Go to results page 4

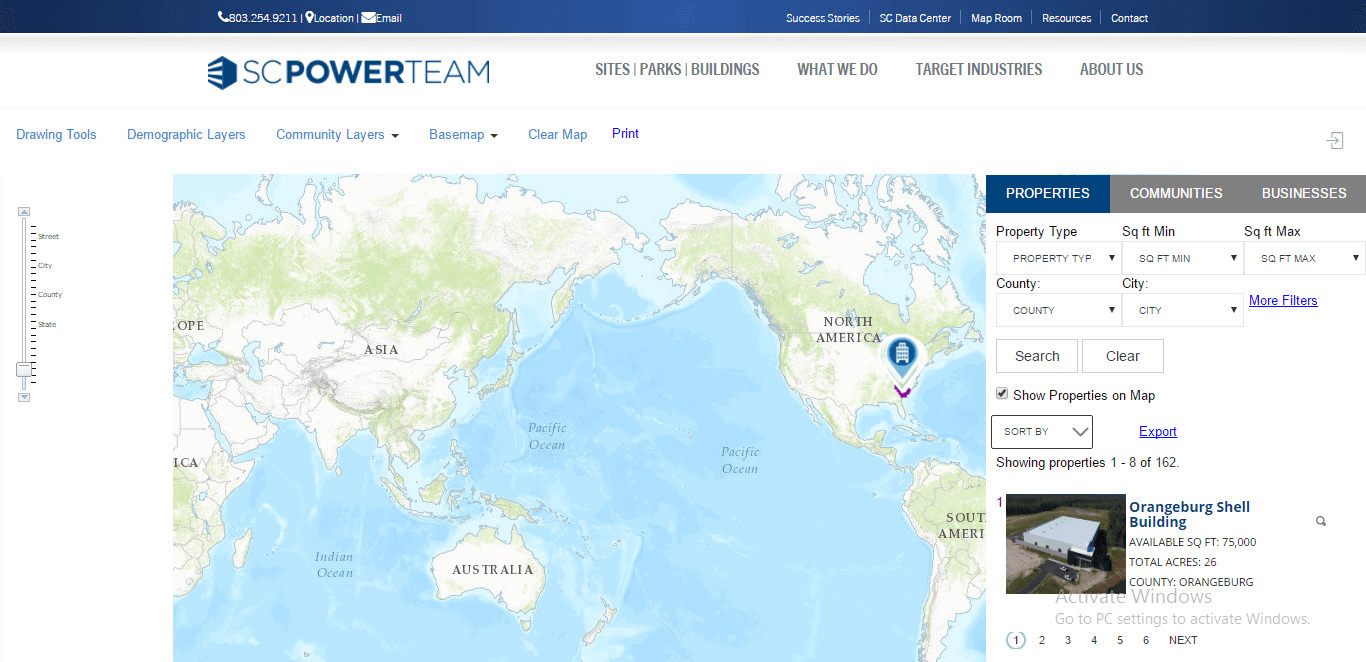pos(1093,640)
